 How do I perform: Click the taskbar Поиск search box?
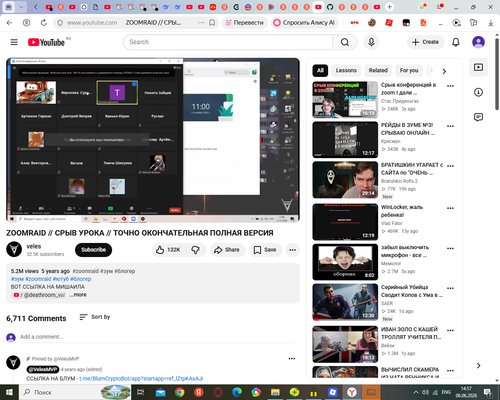pyautogui.click(x=75, y=392)
